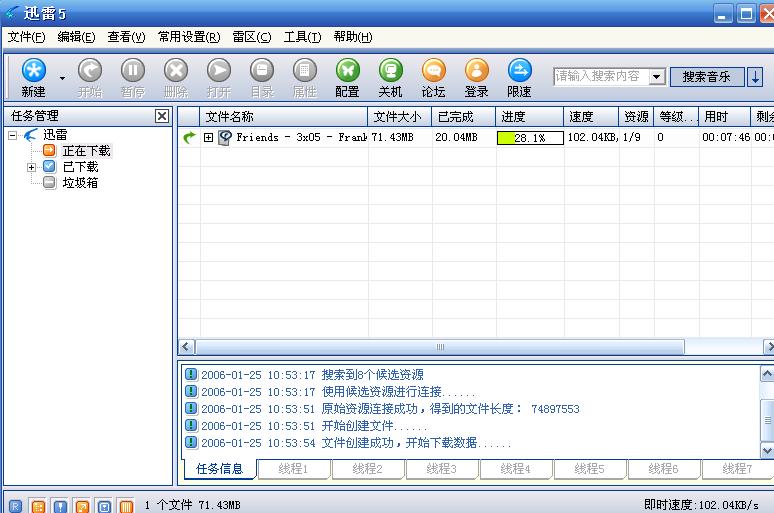Click the 20.04MB completed value
This screenshot has height=513, width=774.
pos(456,137)
